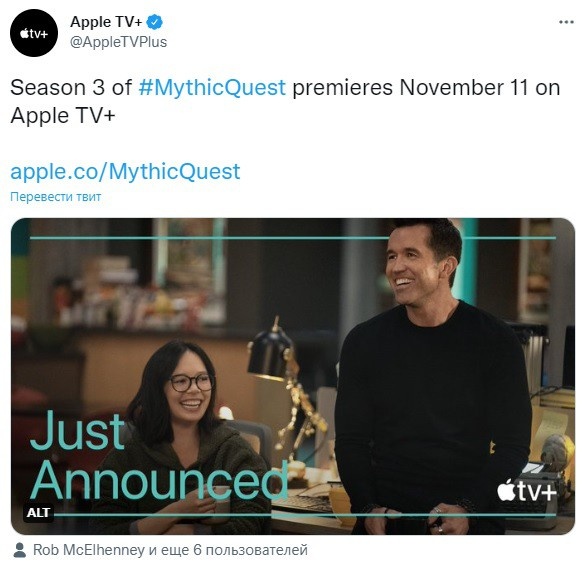Click Перевести твит to translate tweet
The height and width of the screenshot is (568, 585).
(56, 197)
